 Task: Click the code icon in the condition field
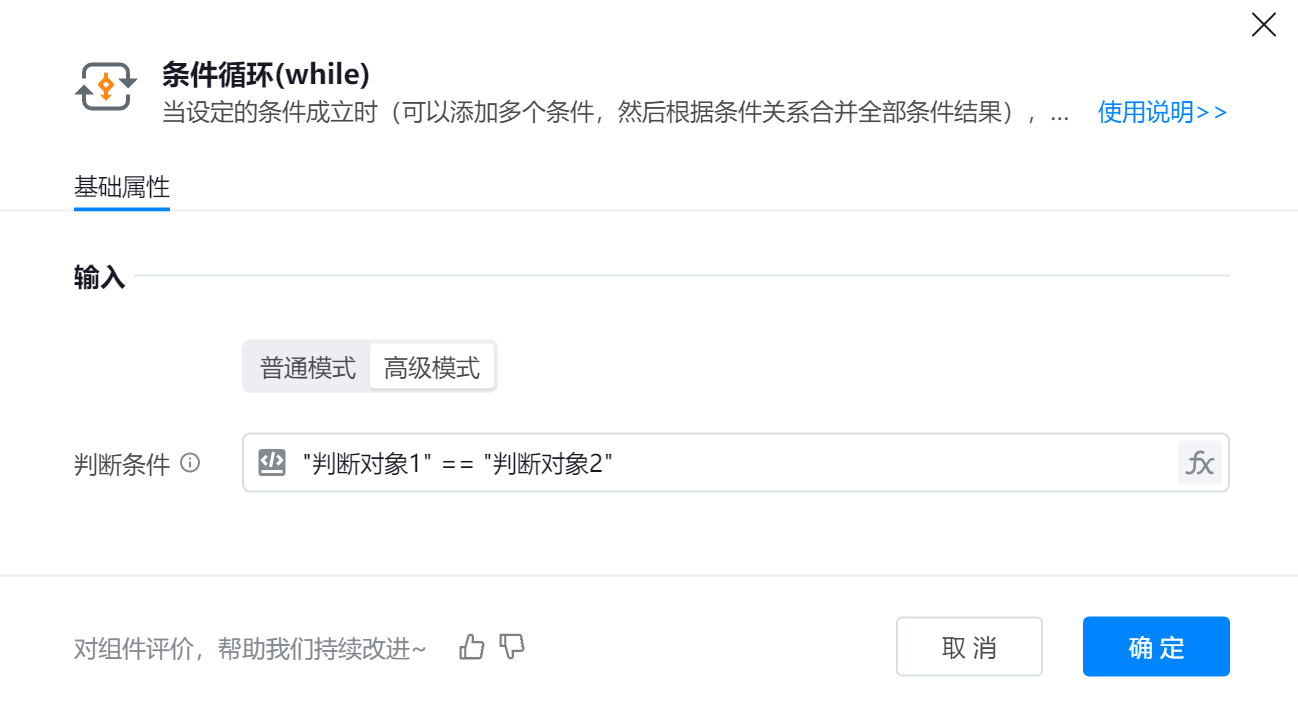pyautogui.click(x=272, y=462)
